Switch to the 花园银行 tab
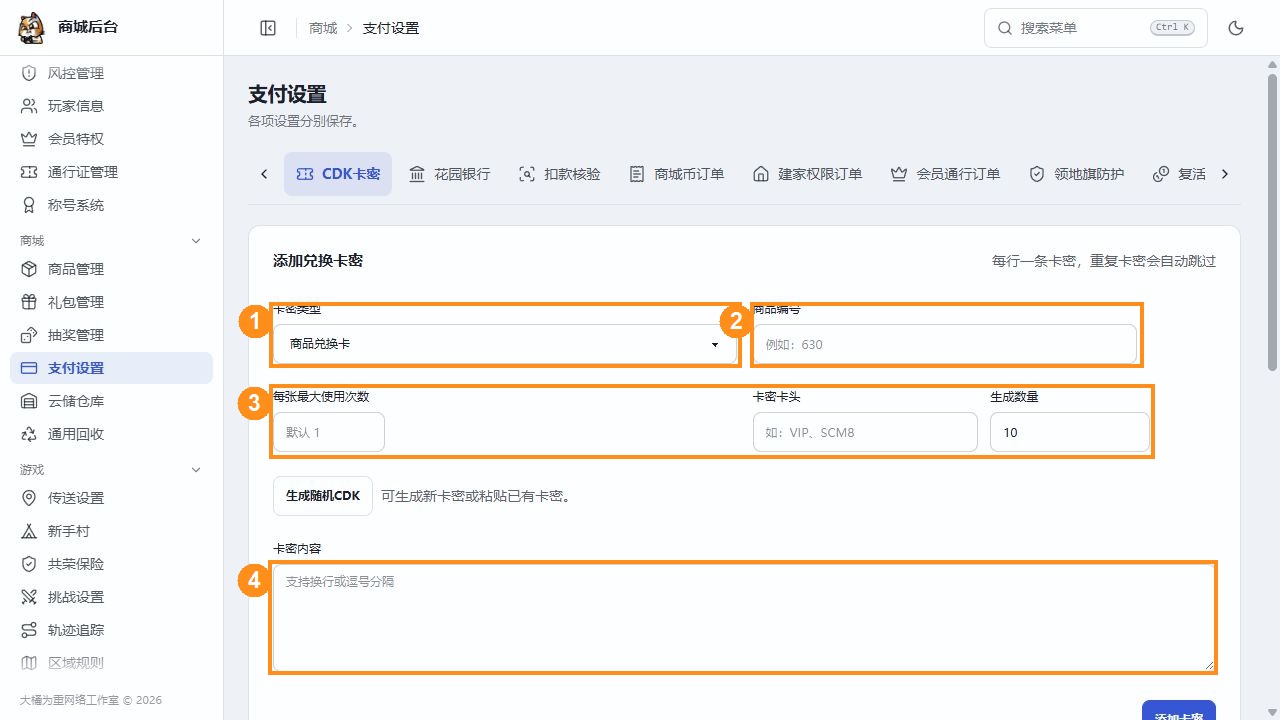This screenshot has height=720, width=1280. tap(449, 174)
